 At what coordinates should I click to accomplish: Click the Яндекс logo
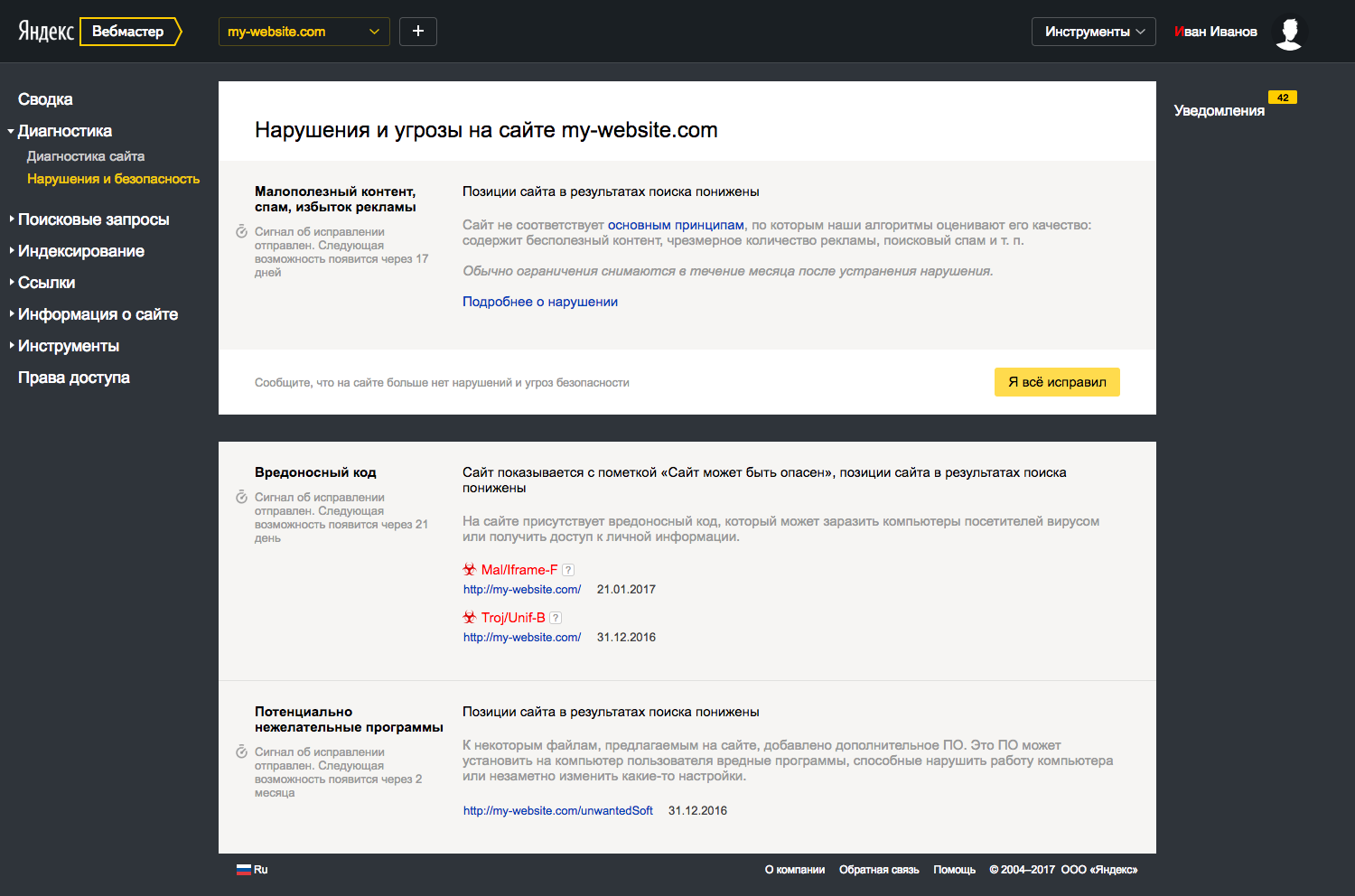(x=46, y=32)
